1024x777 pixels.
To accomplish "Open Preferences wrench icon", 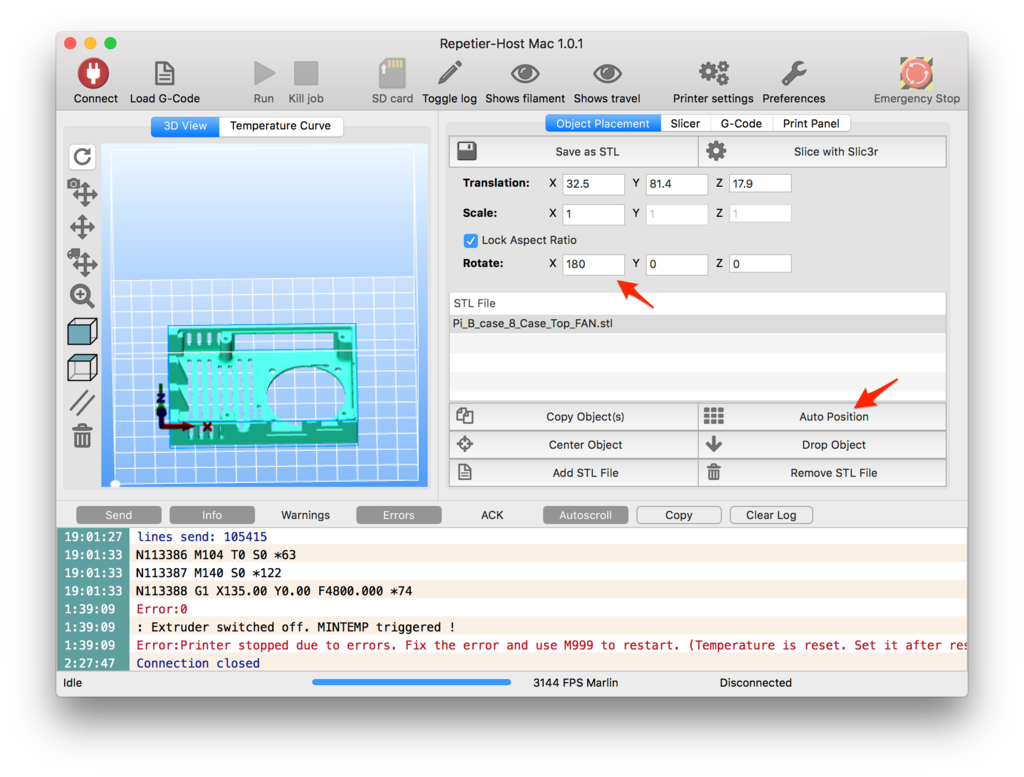I will click(x=793, y=73).
